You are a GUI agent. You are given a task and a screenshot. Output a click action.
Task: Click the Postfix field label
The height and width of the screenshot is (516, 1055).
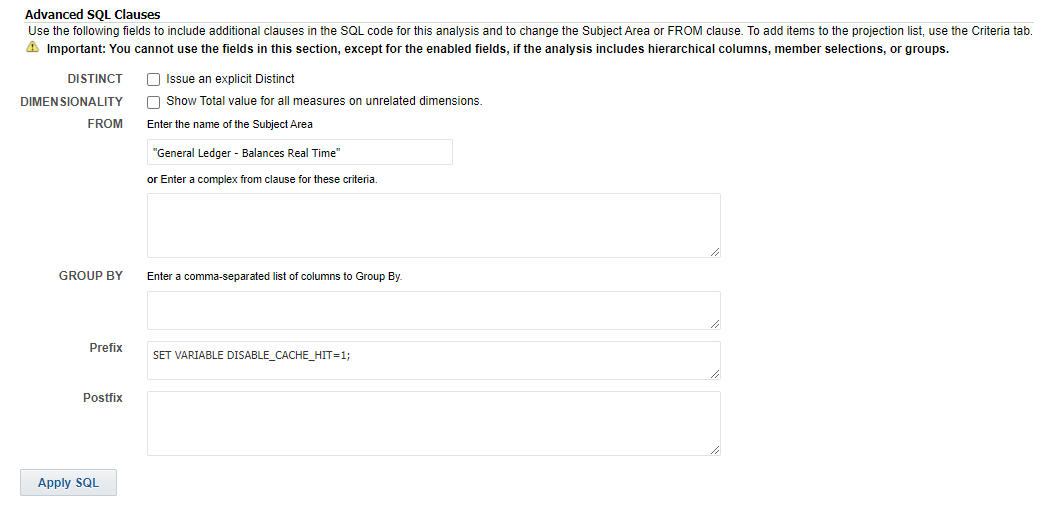pos(103,398)
